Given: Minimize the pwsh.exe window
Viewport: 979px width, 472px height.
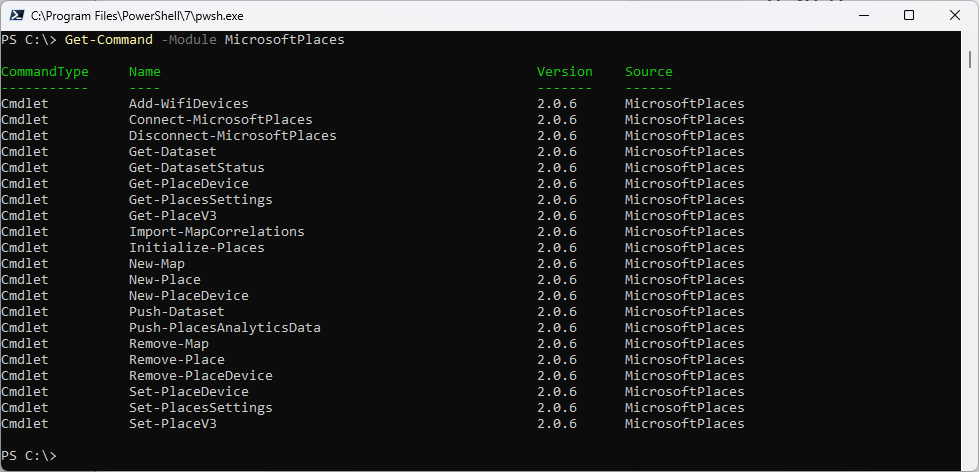Looking at the screenshot, I should [863, 16].
